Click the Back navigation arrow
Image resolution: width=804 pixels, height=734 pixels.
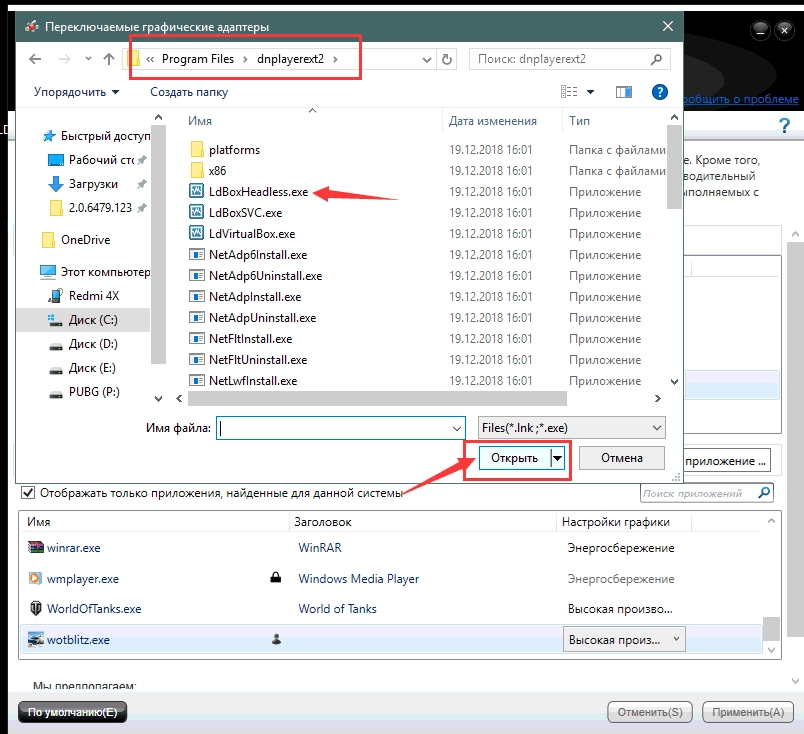click(36, 59)
